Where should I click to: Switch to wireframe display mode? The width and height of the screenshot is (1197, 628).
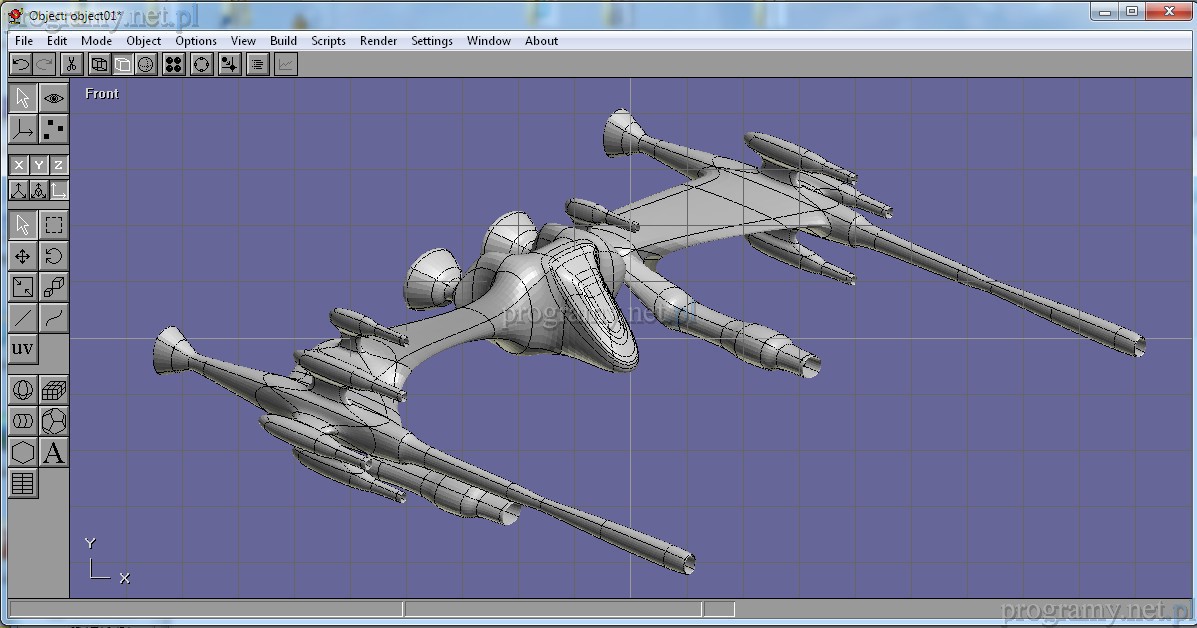coord(99,65)
